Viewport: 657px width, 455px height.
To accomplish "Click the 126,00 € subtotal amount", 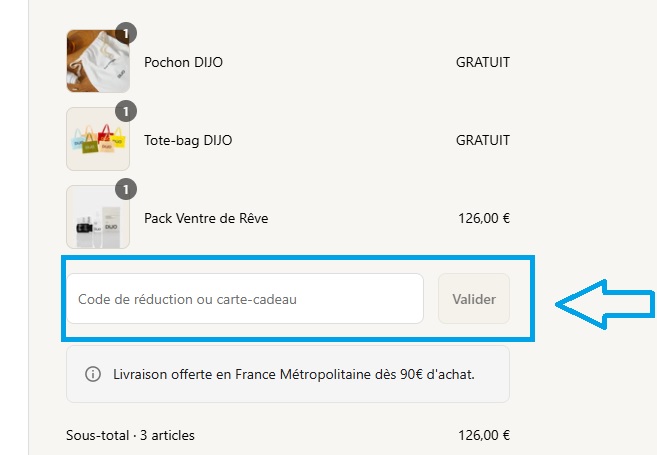I will pos(484,435).
